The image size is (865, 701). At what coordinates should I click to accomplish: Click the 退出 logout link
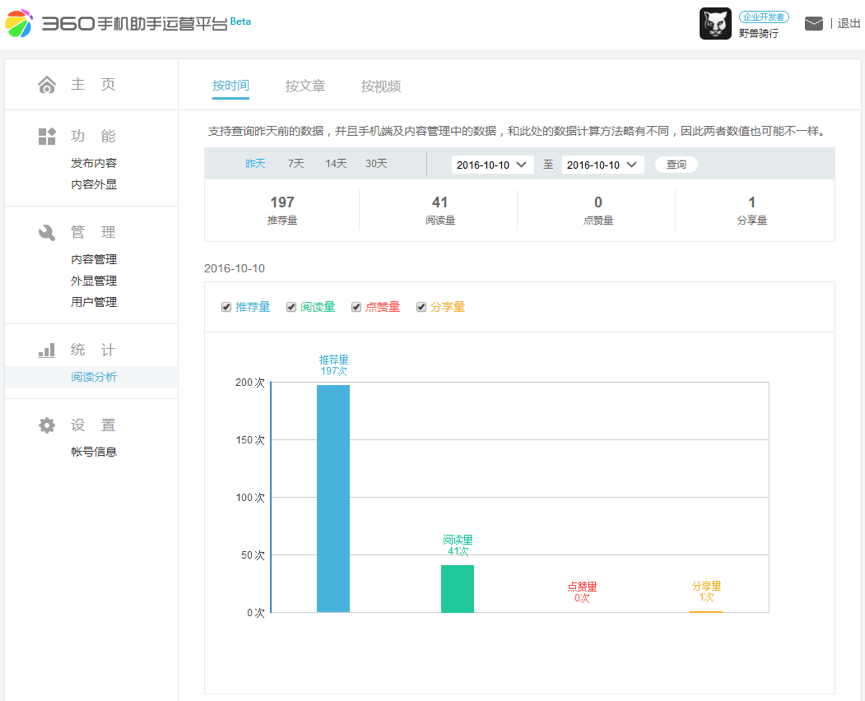point(848,23)
